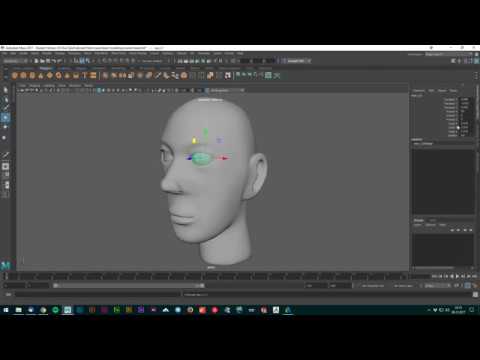Viewport: 480px width, 360px height.
Task: Toggle playback looping mode icon
Action: 457,286
